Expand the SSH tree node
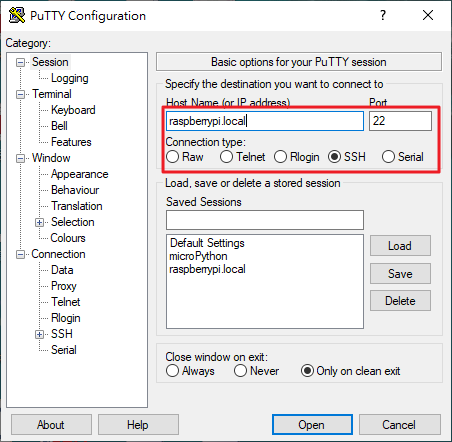The width and height of the screenshot is (452, 442). coord(39,334)
